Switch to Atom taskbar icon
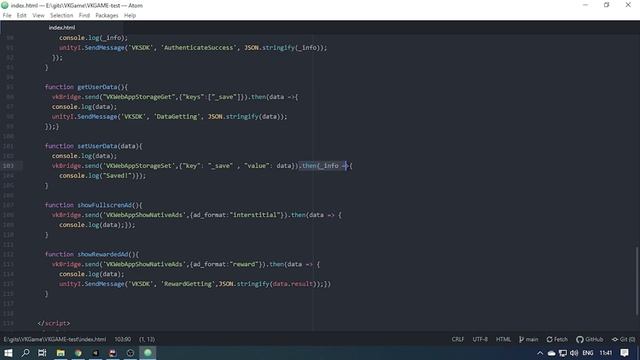The width and height of the screenshot is (640, 360). point(148,353)
